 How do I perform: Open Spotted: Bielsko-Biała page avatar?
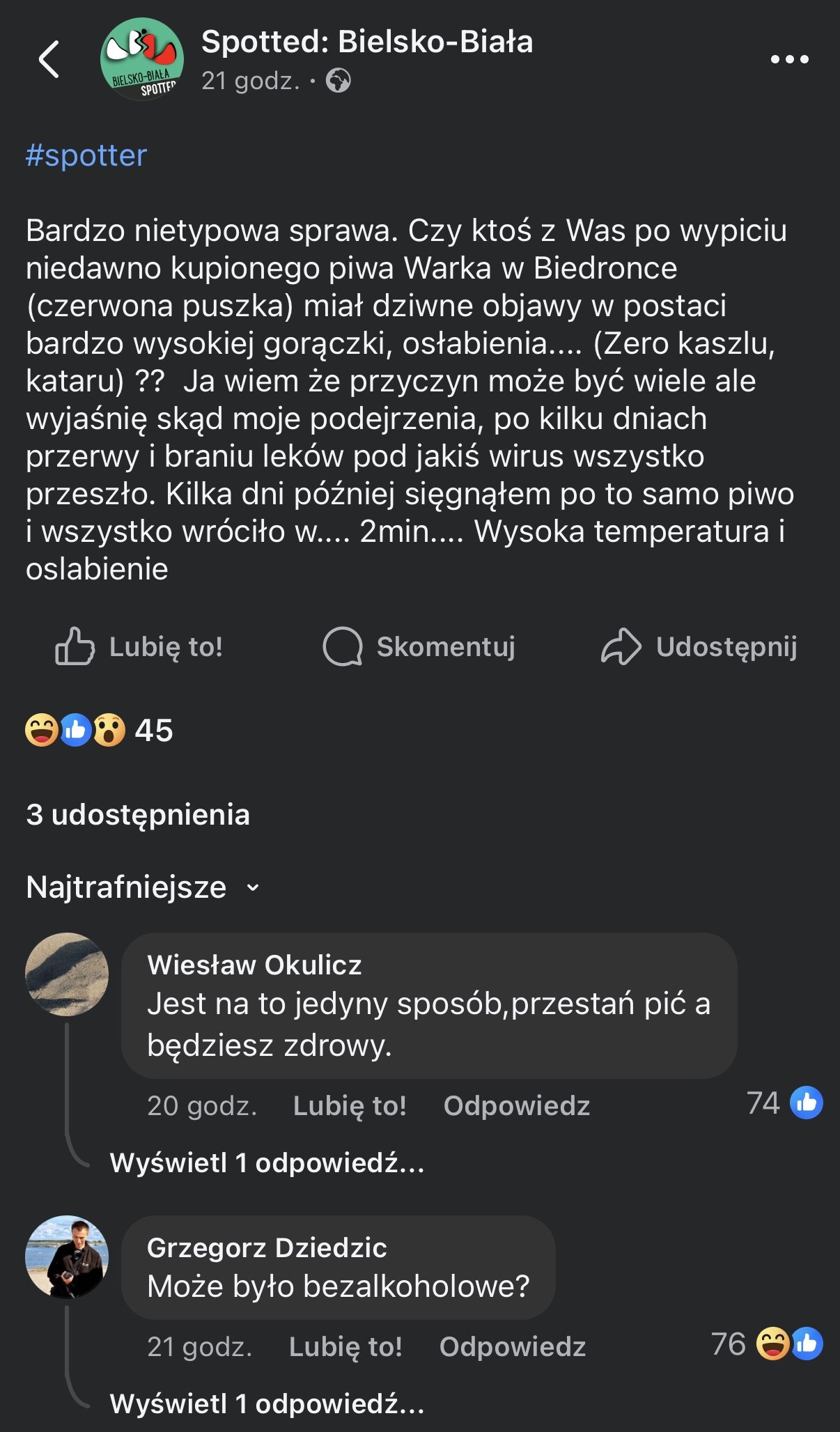(x=142, y=59)
